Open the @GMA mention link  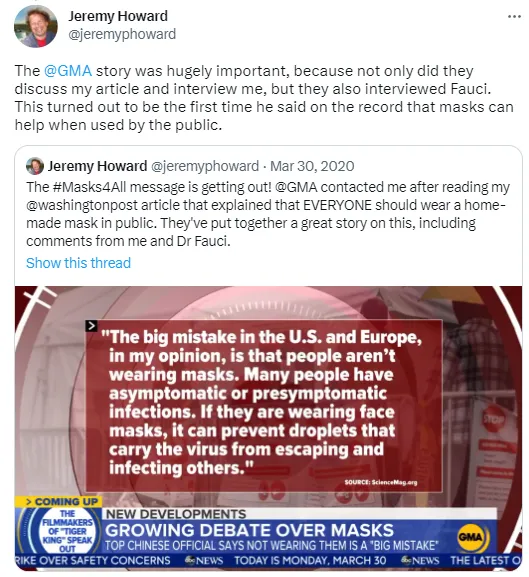click(68, 71)
